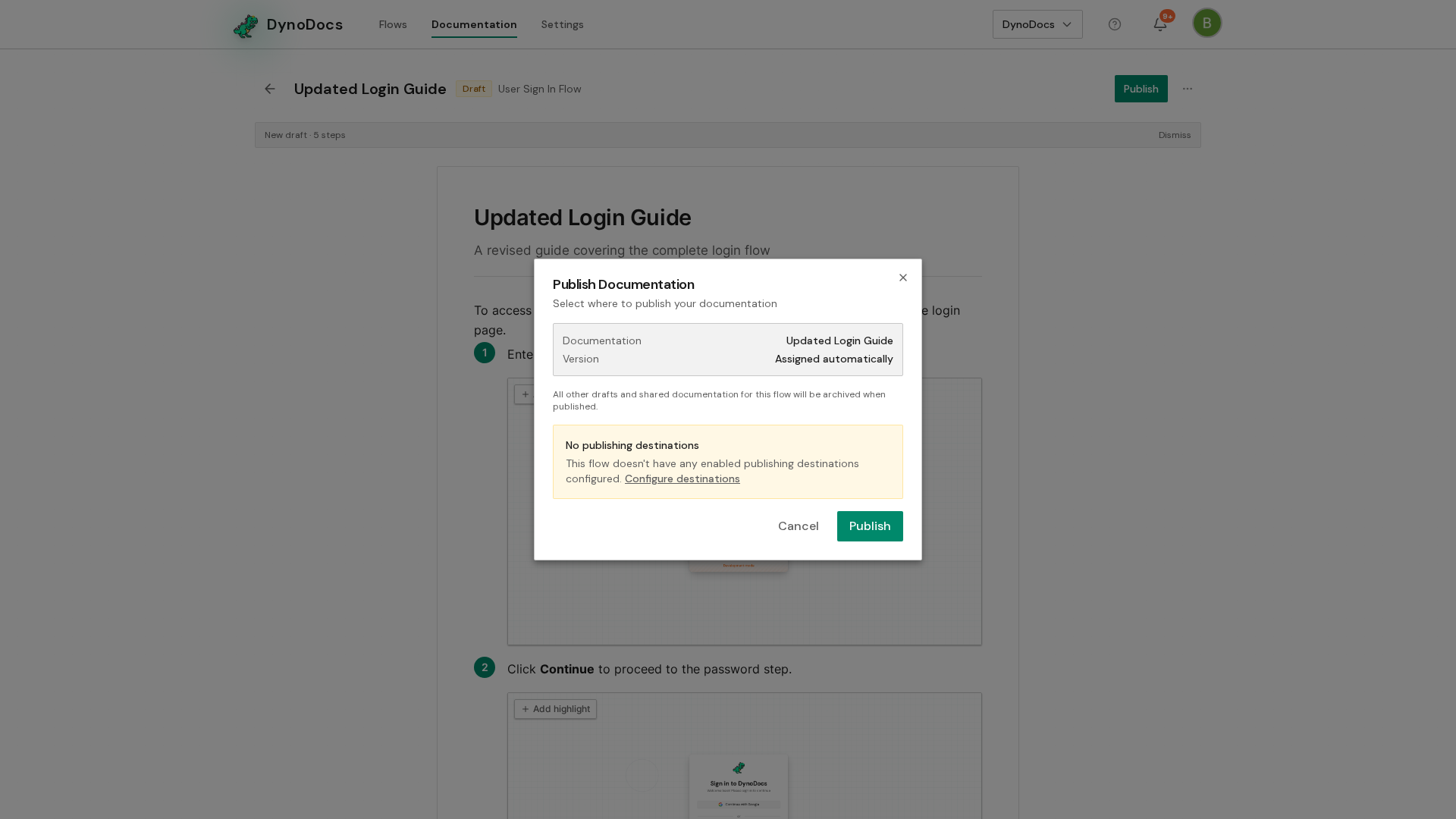This screenshot has height=819, width=1456.
Task: Click the Publish button in page header
Action: (1141, 89)
